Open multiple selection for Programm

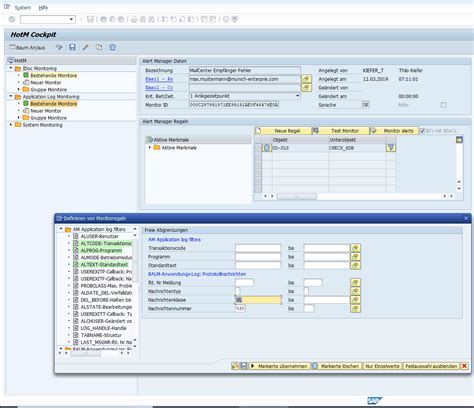(x=355, y=257)
